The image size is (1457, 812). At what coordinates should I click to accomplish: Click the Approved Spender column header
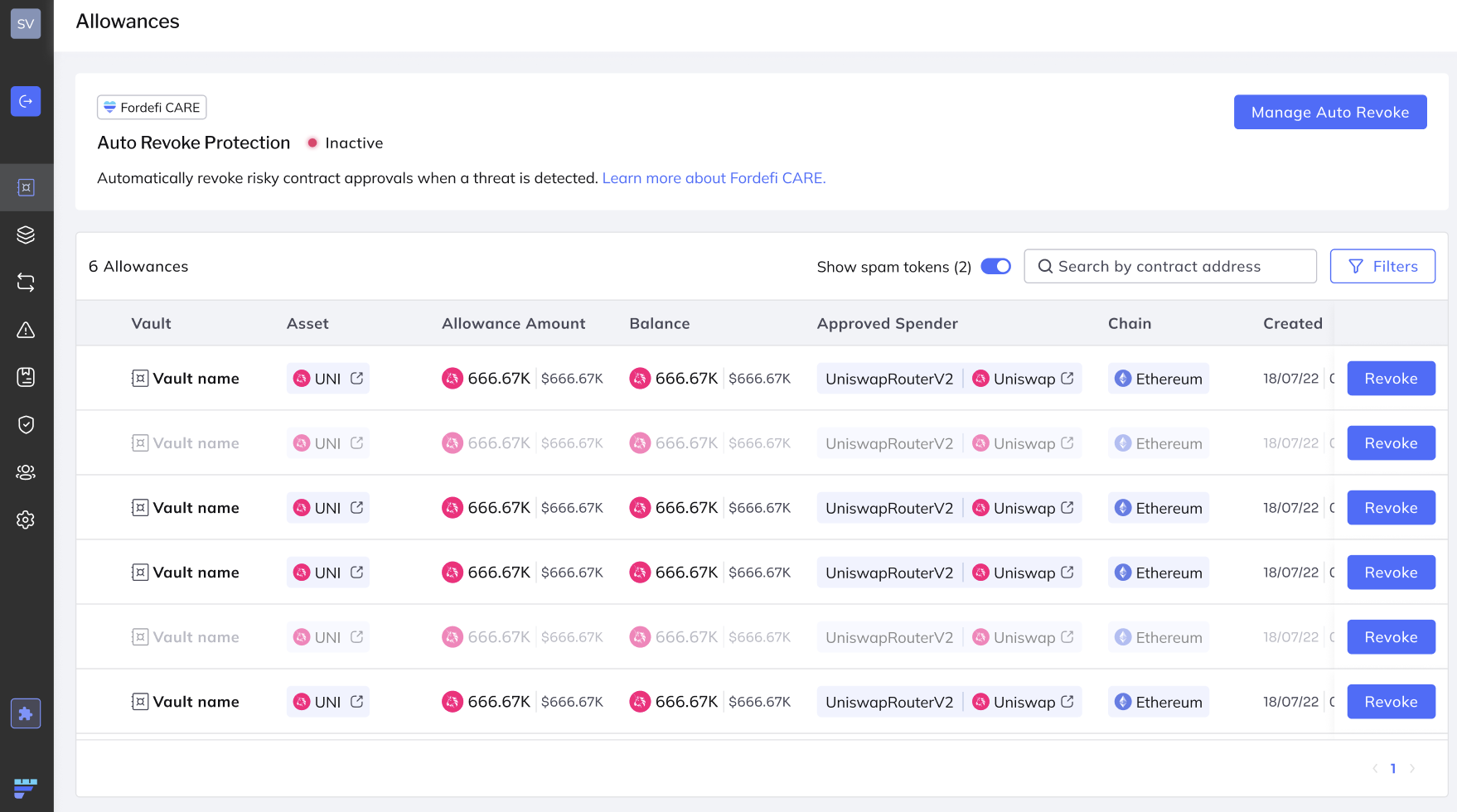888,323
